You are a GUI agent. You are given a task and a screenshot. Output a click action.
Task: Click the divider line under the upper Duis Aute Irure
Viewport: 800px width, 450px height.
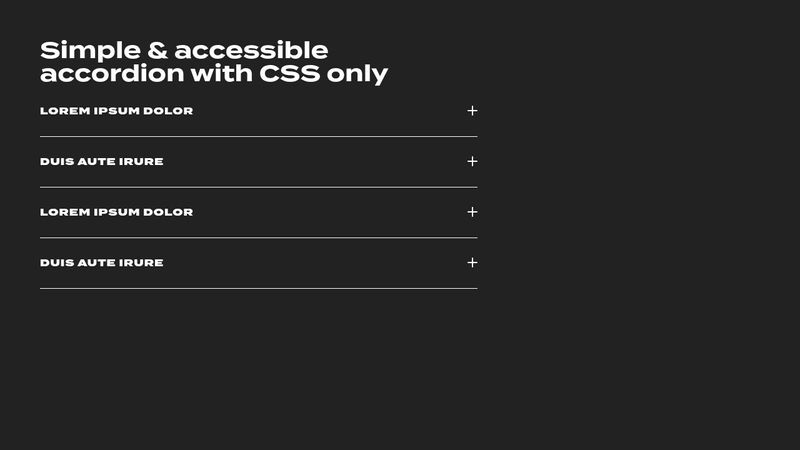click(258, 187)
